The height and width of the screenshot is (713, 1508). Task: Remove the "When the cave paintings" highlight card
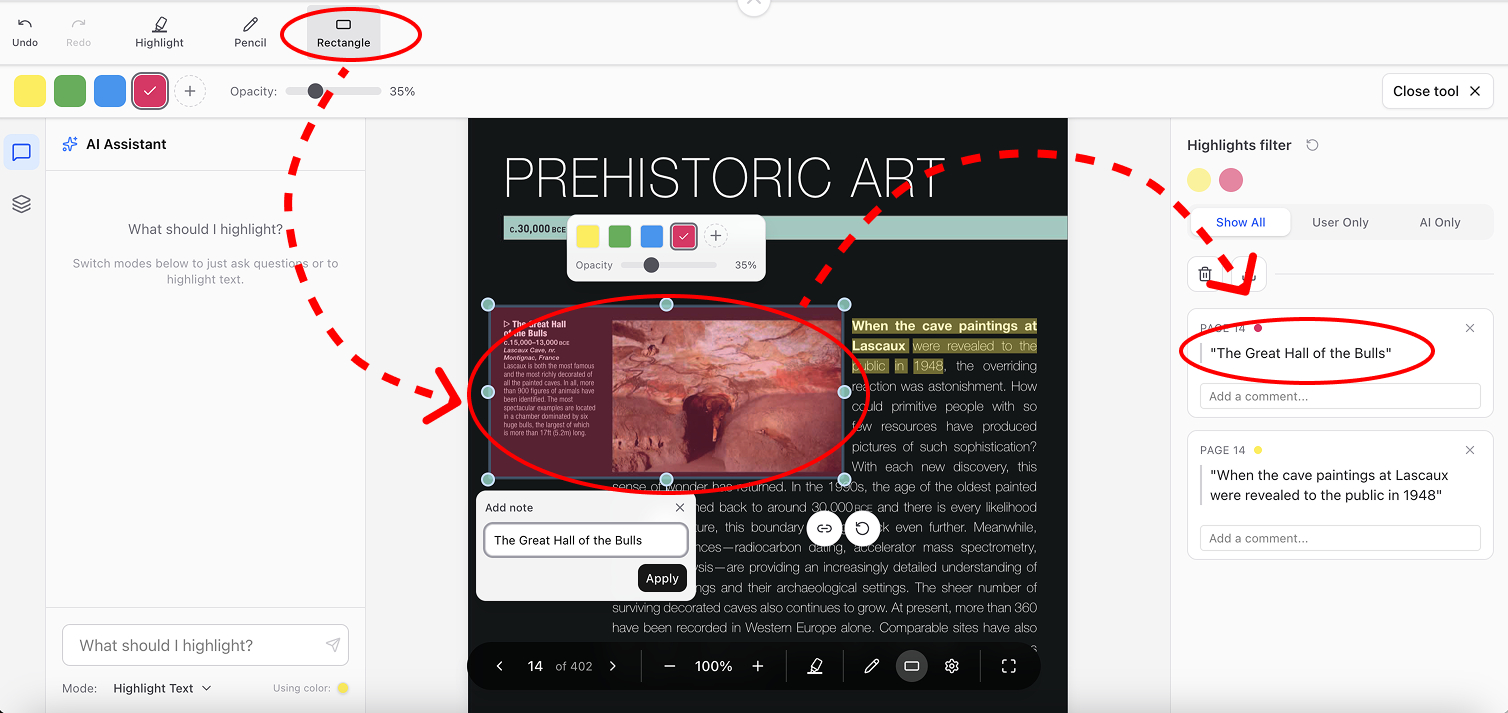click(1470, 450)
